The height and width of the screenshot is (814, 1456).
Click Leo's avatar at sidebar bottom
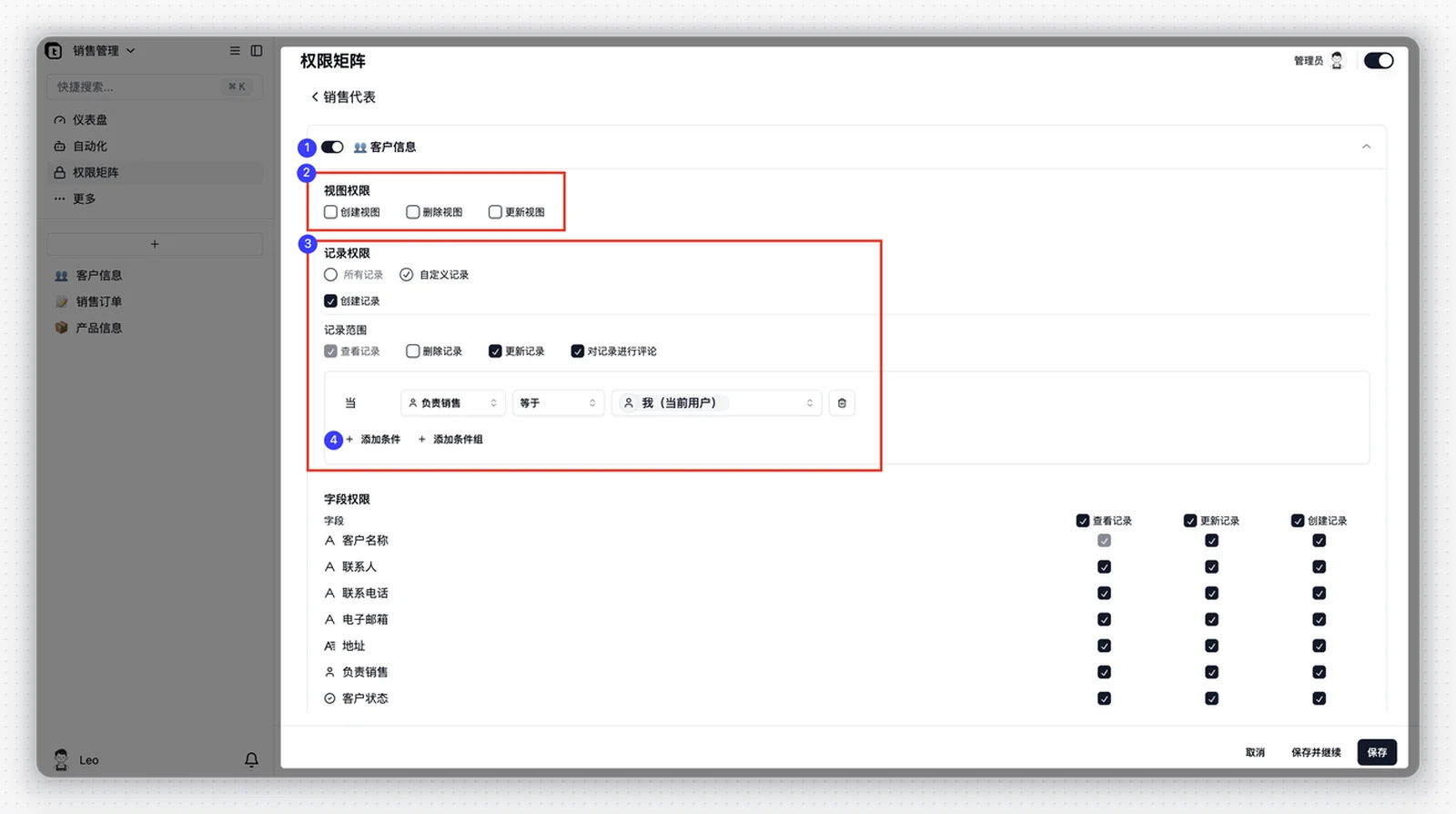pyautogui.click(x=61, y=759)
